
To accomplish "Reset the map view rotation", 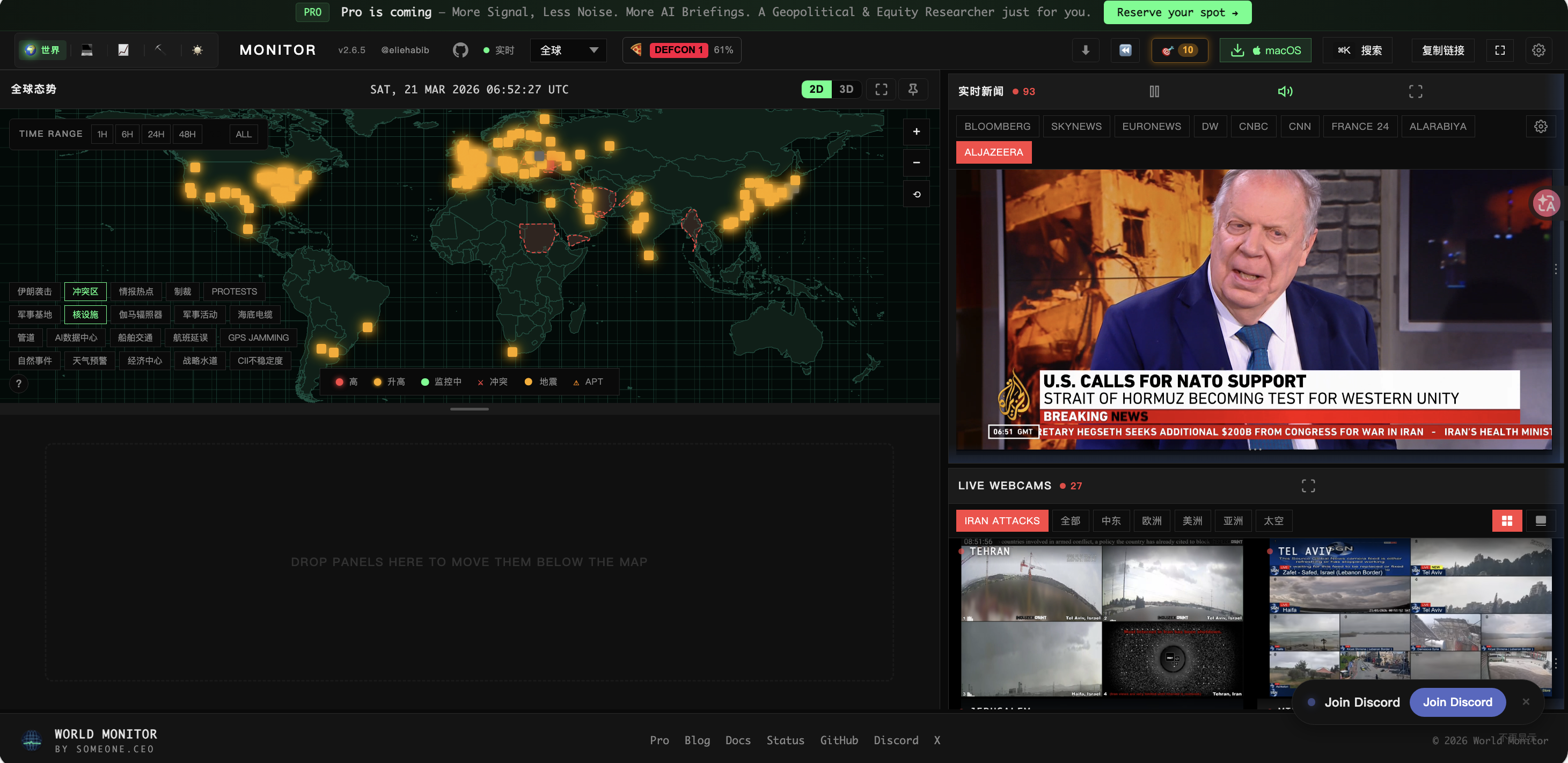I will 916,195.
